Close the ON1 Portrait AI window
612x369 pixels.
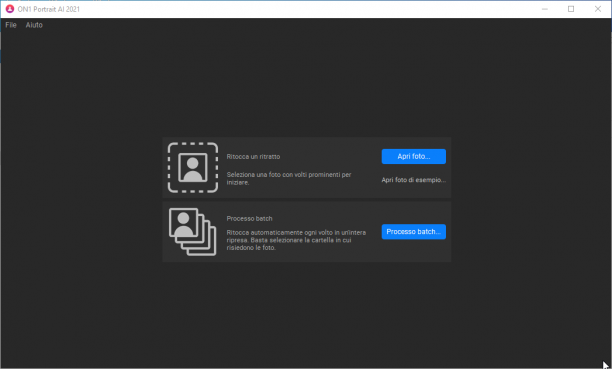pyautogui.click(x=598, y=9)
